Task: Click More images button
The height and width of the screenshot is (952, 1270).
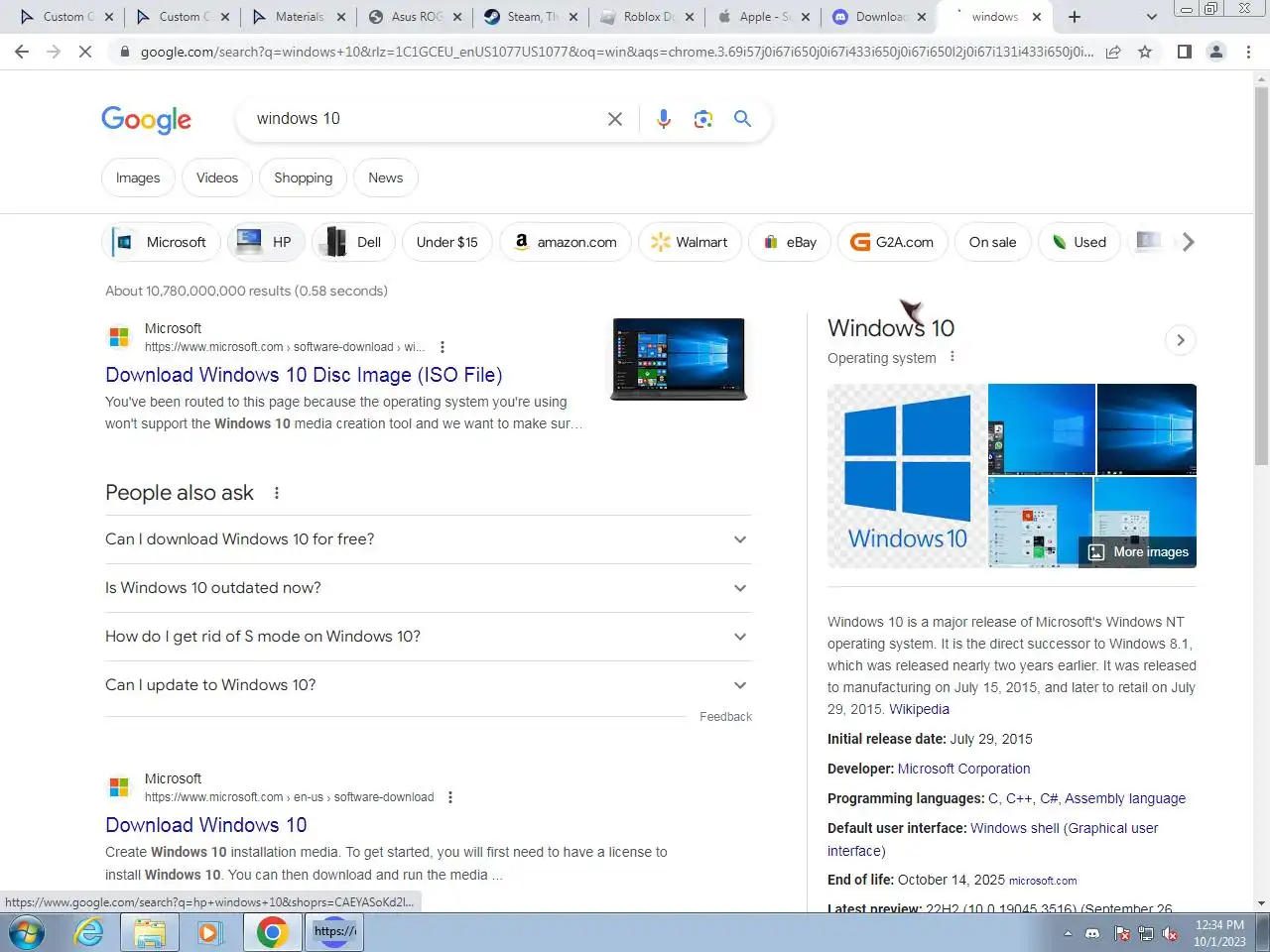Action: point(1138,552)
